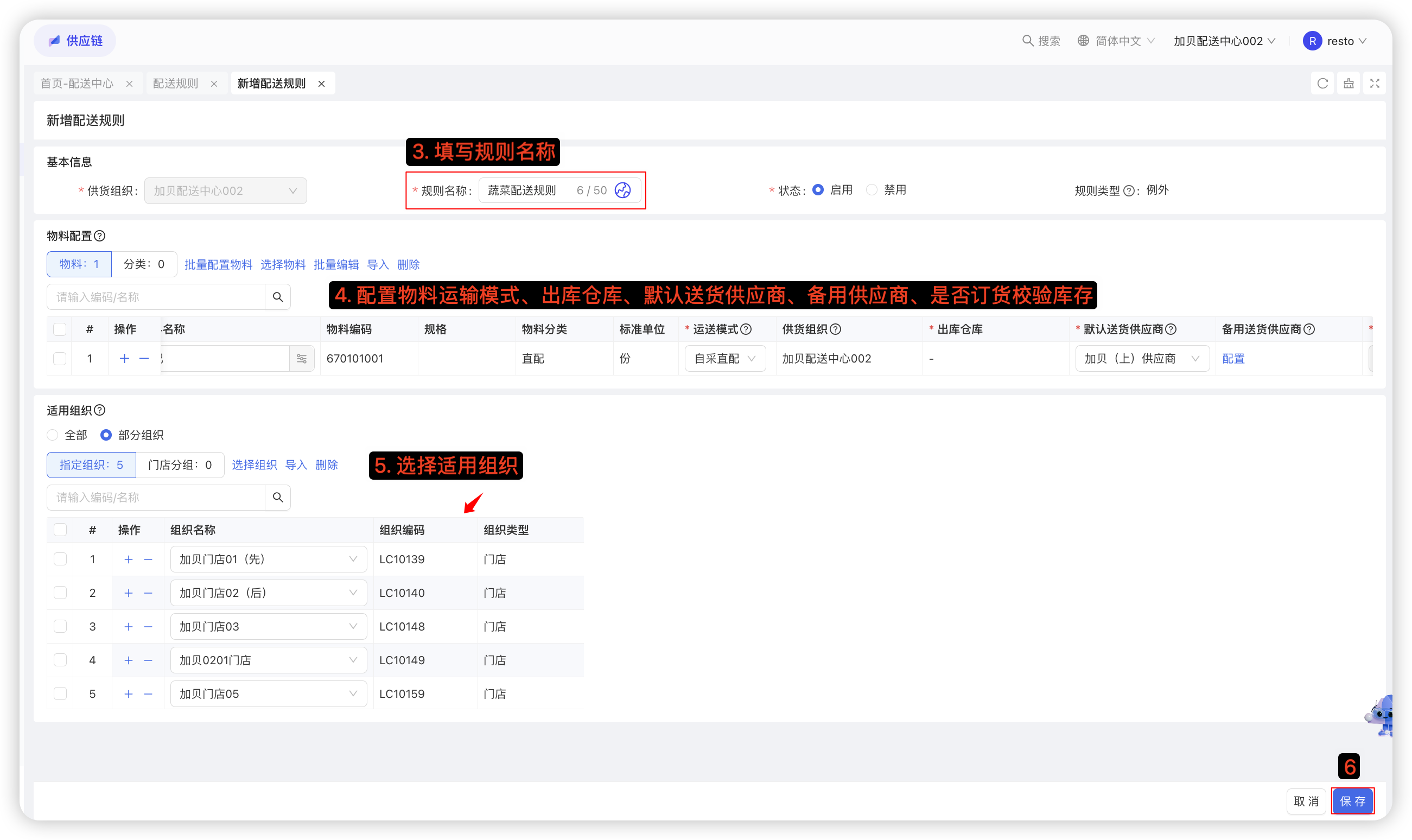Switch to the 配送规则 tab
The width and height of the screenshot is (1412, 840).
click(x=175, y=84)
